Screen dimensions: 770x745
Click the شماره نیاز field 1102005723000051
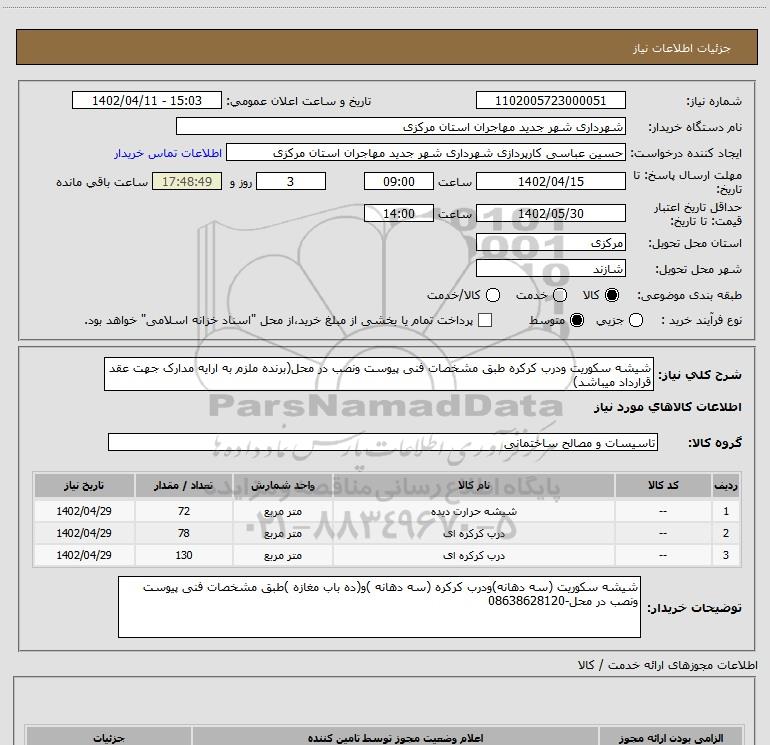551,101
